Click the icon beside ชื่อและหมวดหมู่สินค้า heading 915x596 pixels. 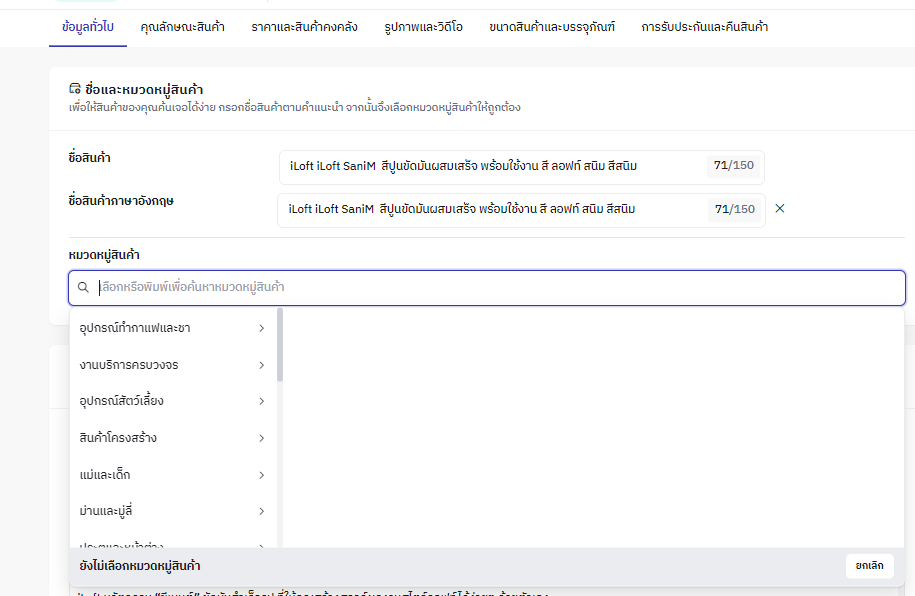[75, 89]
